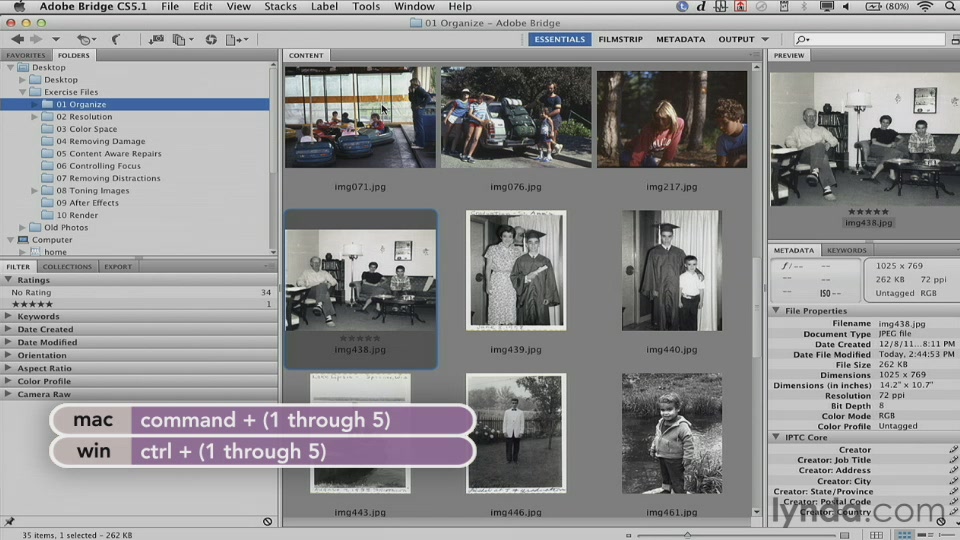Select thumbnail img071.jpg
The image size is (960, 540).
pos(360,118)
